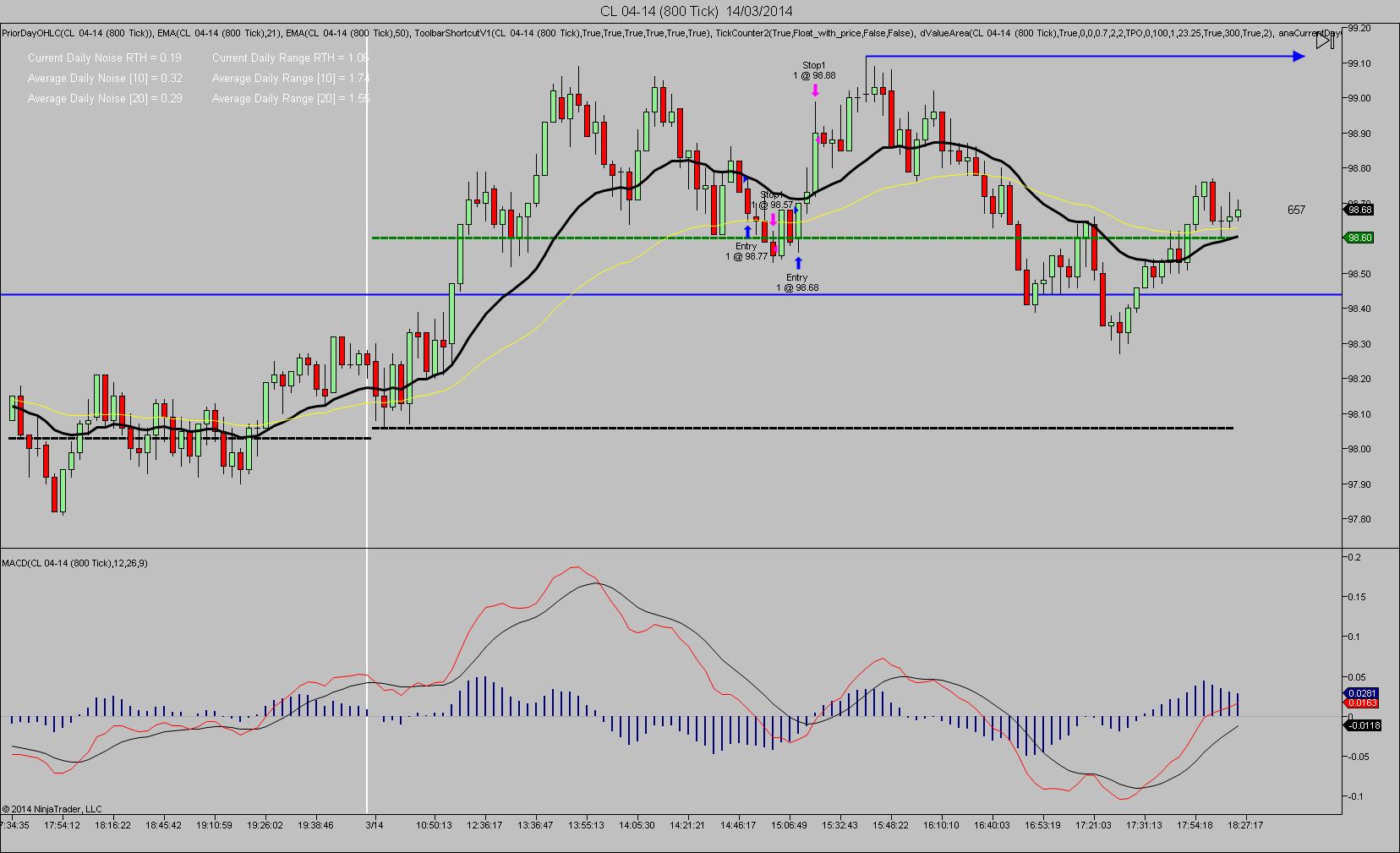Click the 99.10 price axis label

click(1359, 63)
